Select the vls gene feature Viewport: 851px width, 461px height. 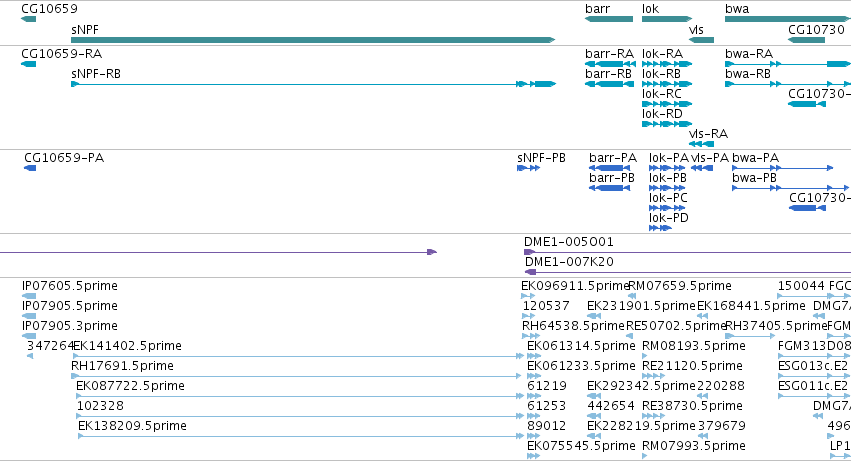click(702, 40)
